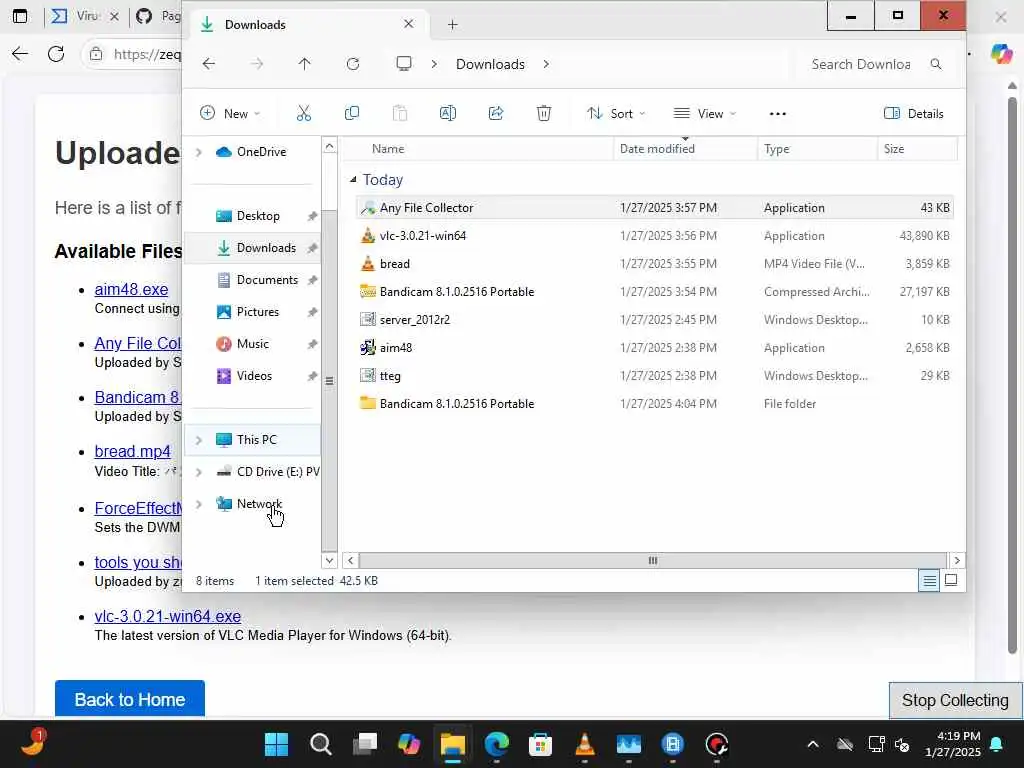
Task: Open Task View on taskbar
Action: [x=365, y=744]
